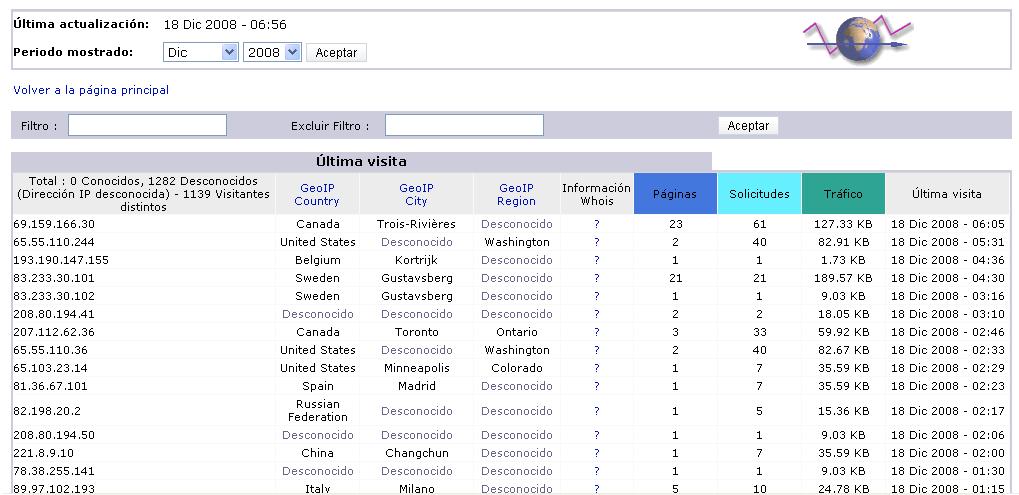1019x495 pixels.
Task: Follow the Volver a la página principal link
Action: point(91,90)
